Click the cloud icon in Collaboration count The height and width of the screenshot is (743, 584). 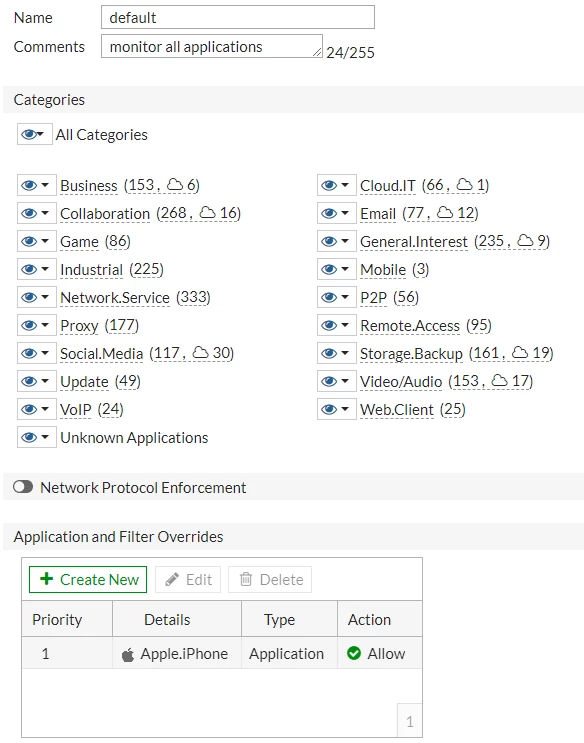207,212
